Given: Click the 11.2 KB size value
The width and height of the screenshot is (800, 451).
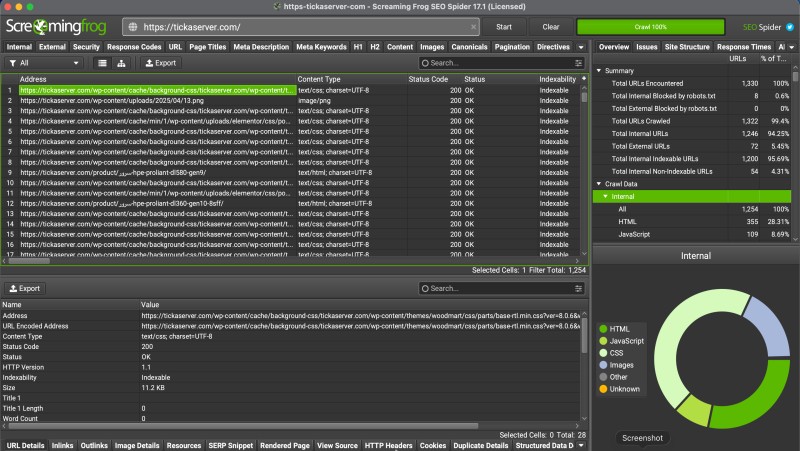Looking at the screenshot, I should point(153,388).
